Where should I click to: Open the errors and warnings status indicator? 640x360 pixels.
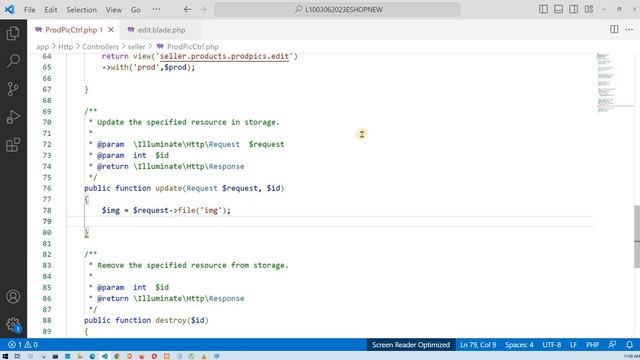click(x=23, y=345)
